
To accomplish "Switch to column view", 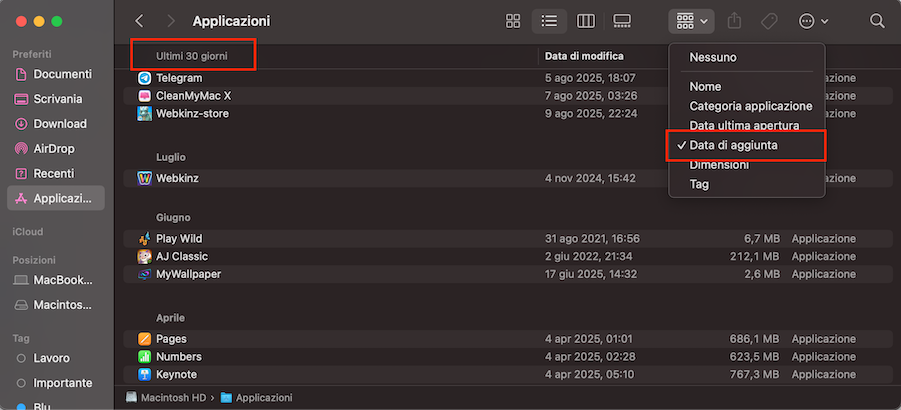I will [x=586, y=21].
